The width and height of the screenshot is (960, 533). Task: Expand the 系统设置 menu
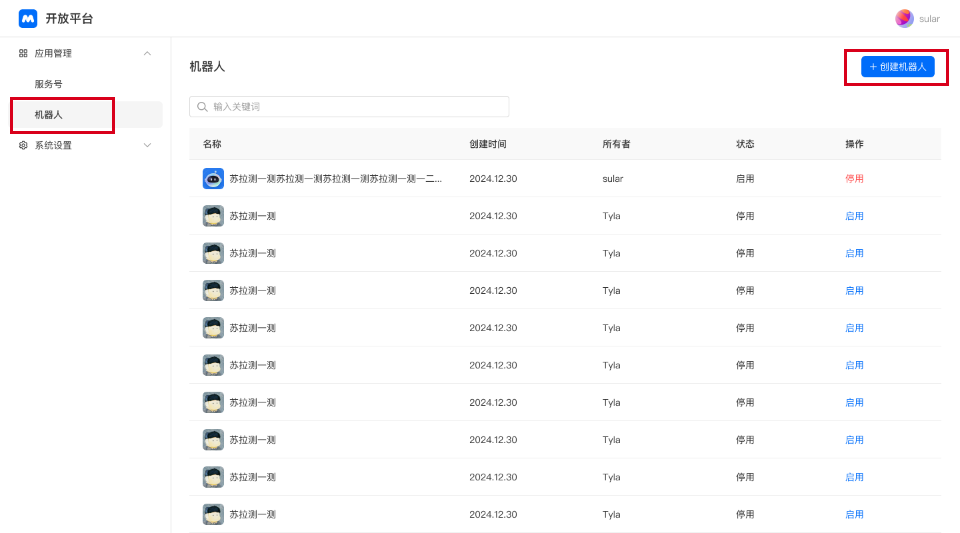(x=54, y=145)
